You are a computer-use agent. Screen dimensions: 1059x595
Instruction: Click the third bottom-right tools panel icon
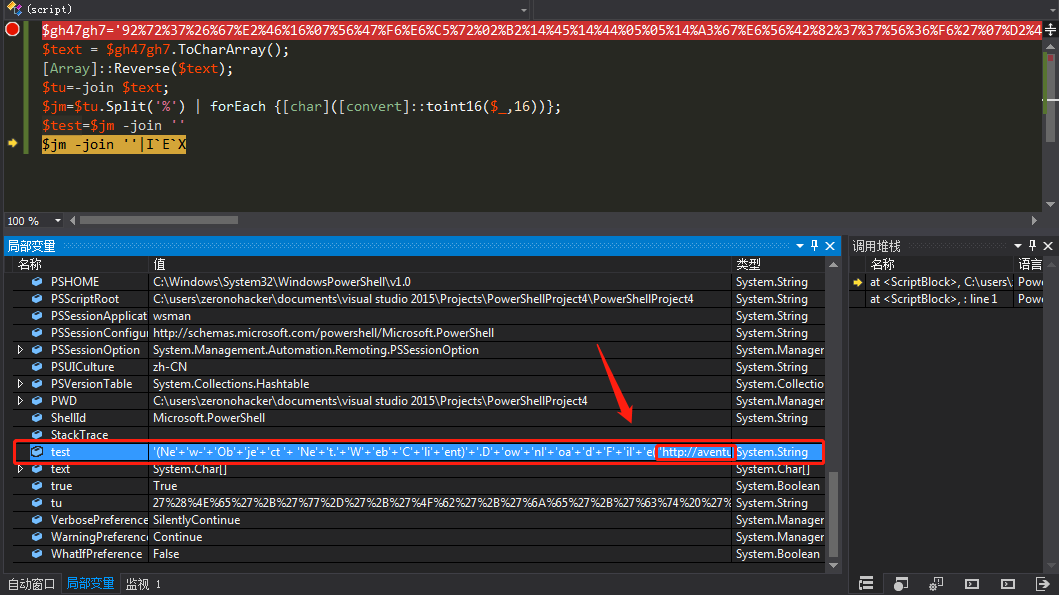click(x=936, y=584)
